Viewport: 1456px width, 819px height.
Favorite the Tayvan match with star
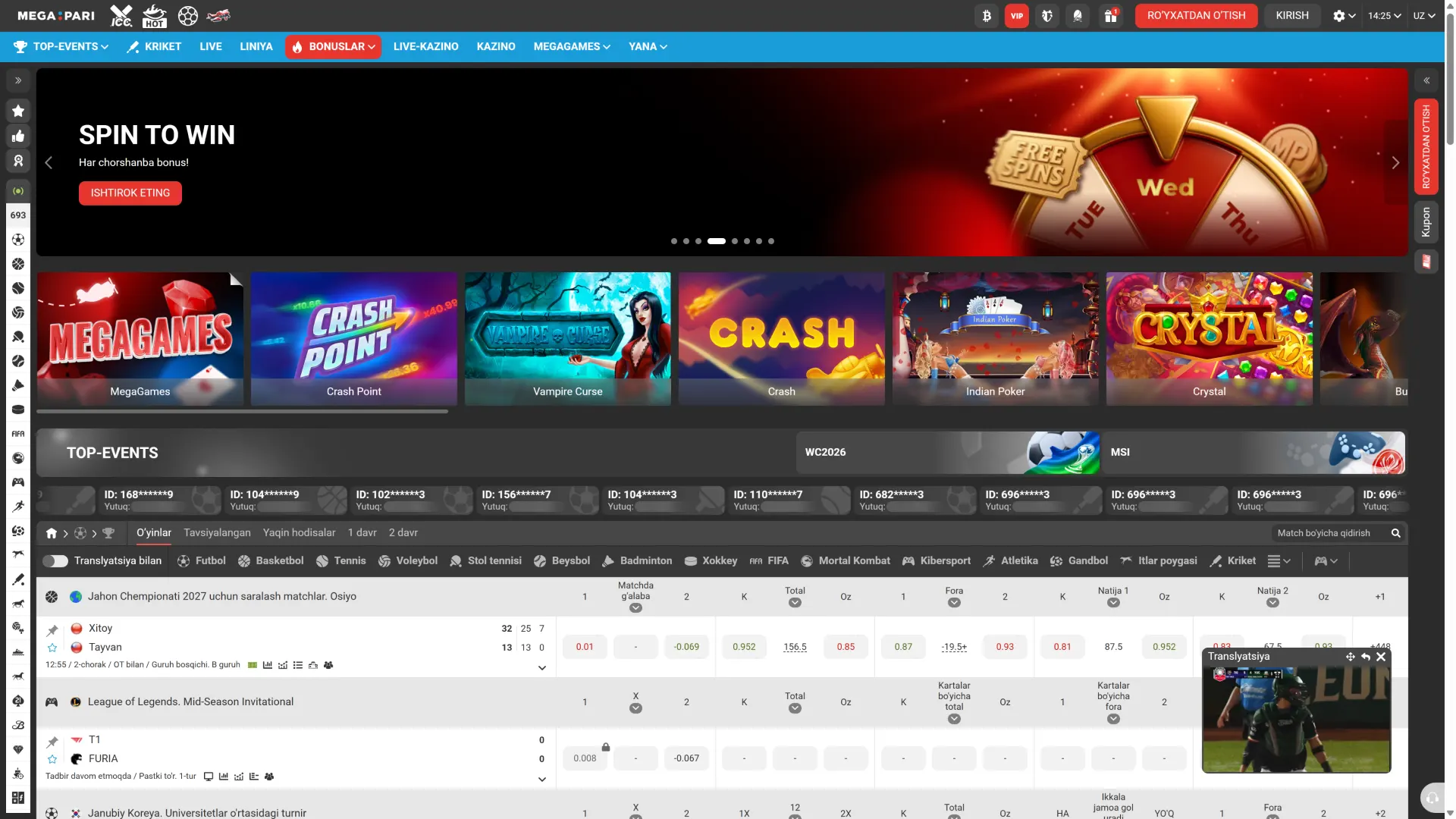tap(52, 648)
